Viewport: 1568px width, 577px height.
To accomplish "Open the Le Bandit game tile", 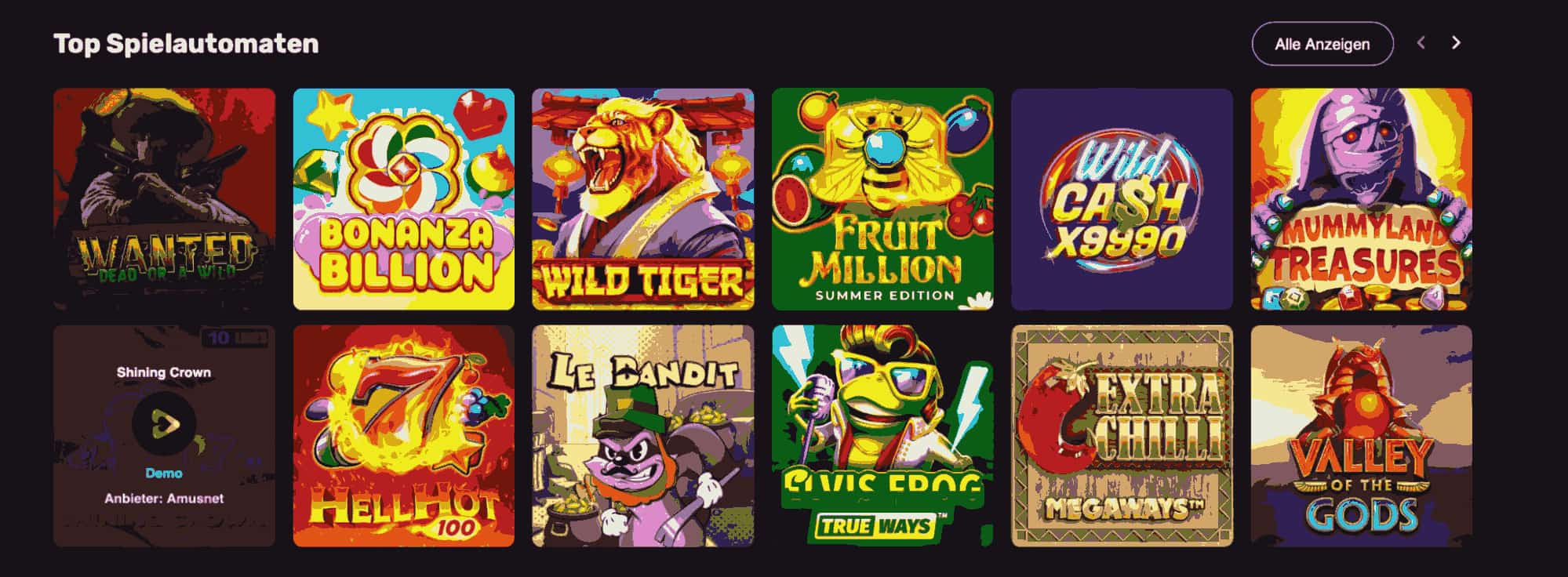I will 643,436.
